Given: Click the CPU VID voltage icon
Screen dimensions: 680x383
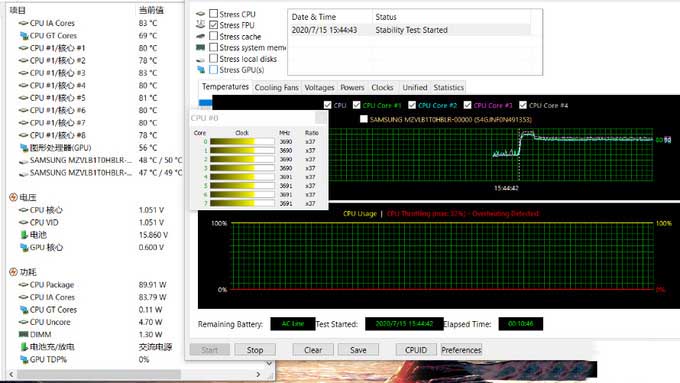Looking at the screenshot, I should point(23,223).
